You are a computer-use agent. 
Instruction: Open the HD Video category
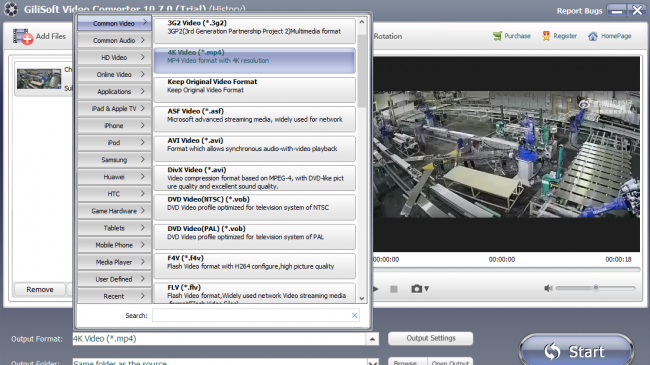(x=114, y=57)
